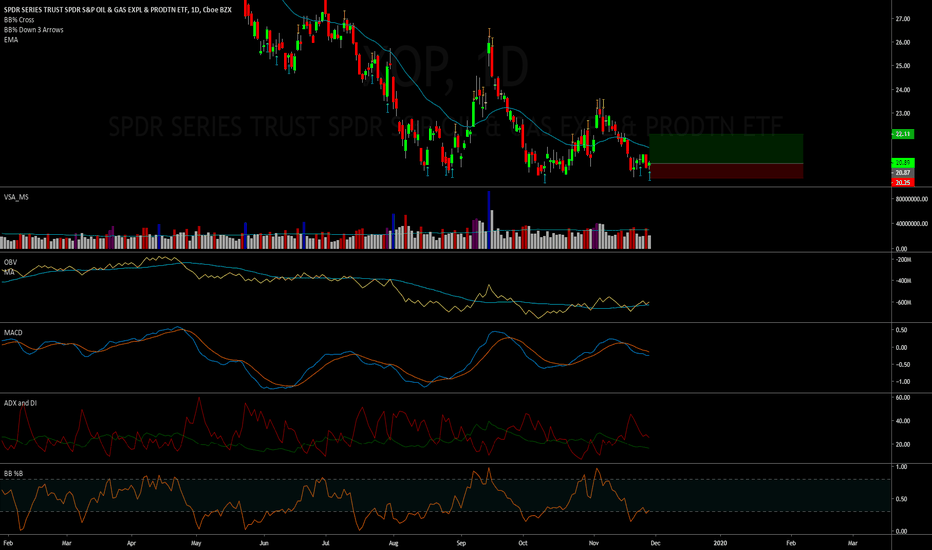Click the Dec label on time axis
The image size is (932, 550).
654,543
